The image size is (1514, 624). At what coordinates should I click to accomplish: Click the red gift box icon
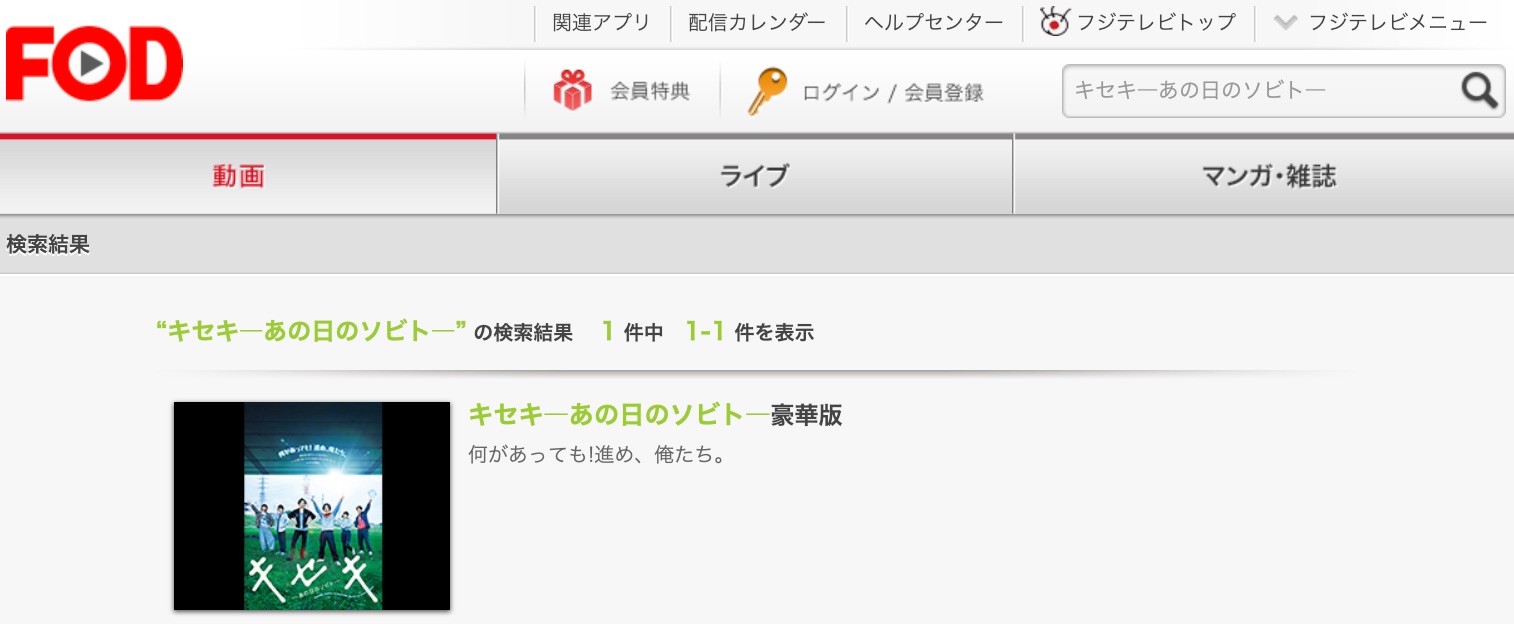click(572, 91)
